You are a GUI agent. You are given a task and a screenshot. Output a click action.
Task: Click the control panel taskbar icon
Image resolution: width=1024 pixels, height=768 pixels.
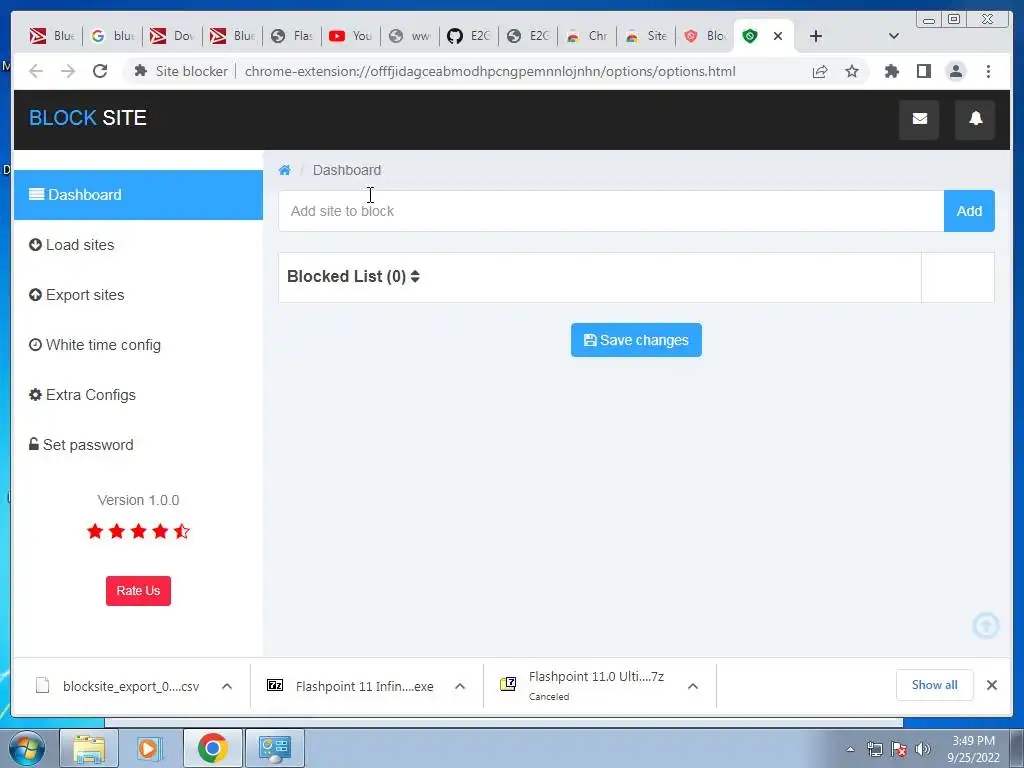[275, 748]
